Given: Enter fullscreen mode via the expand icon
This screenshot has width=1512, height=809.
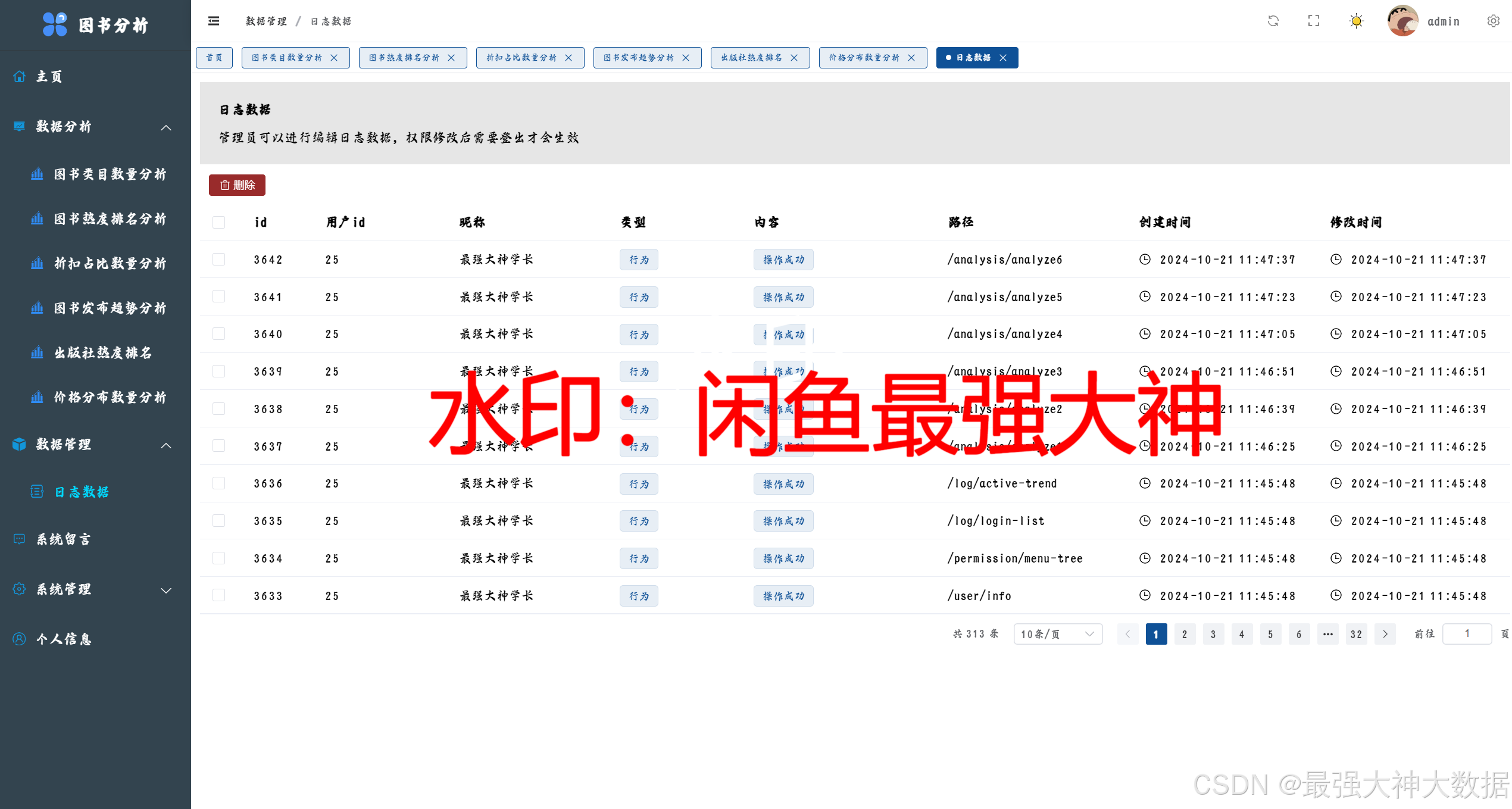Looking at the screenshot, I should point(1314,21).
